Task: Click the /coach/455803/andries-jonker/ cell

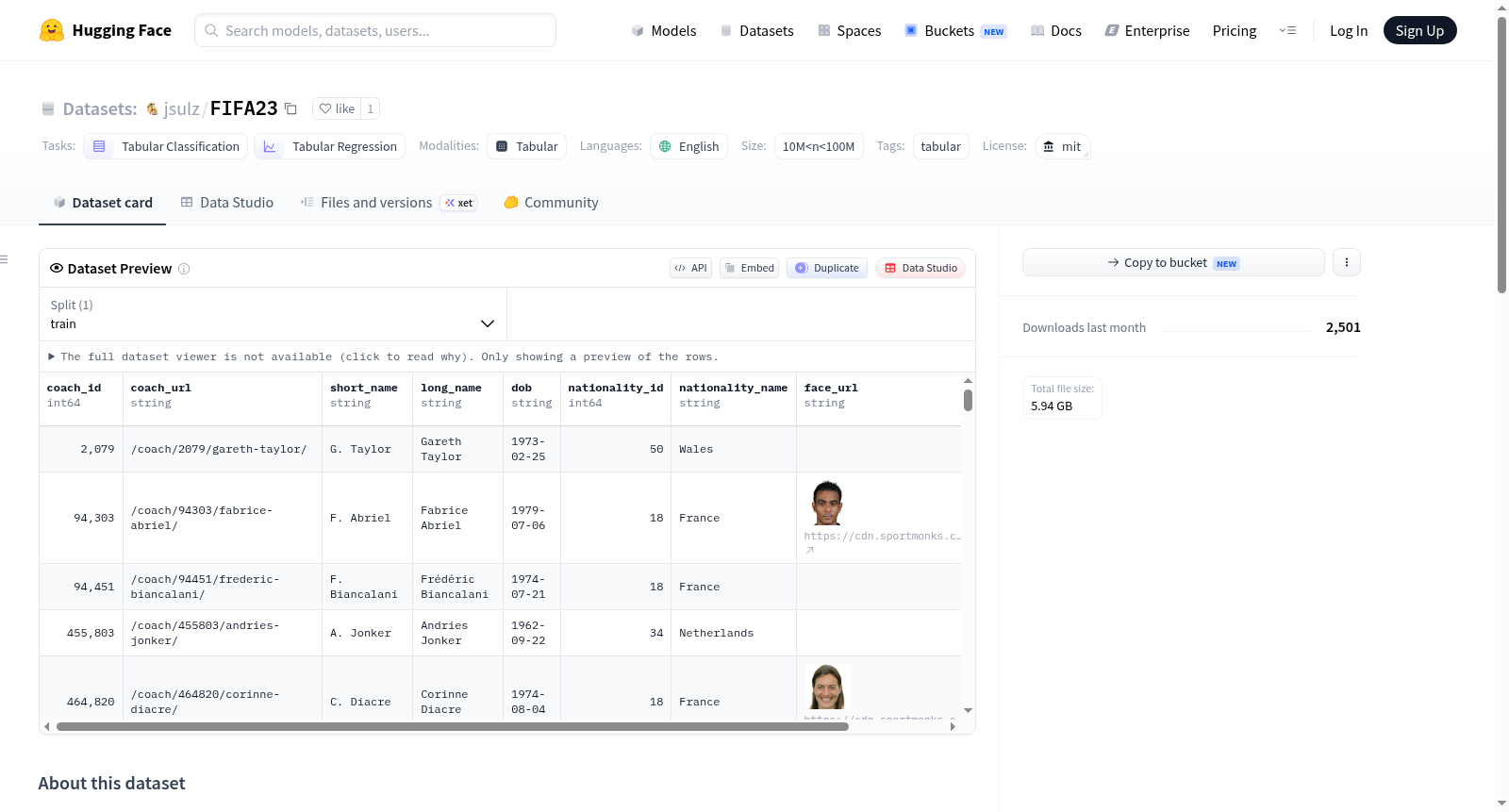Action: pyautogui.click(x=223, y=633)
